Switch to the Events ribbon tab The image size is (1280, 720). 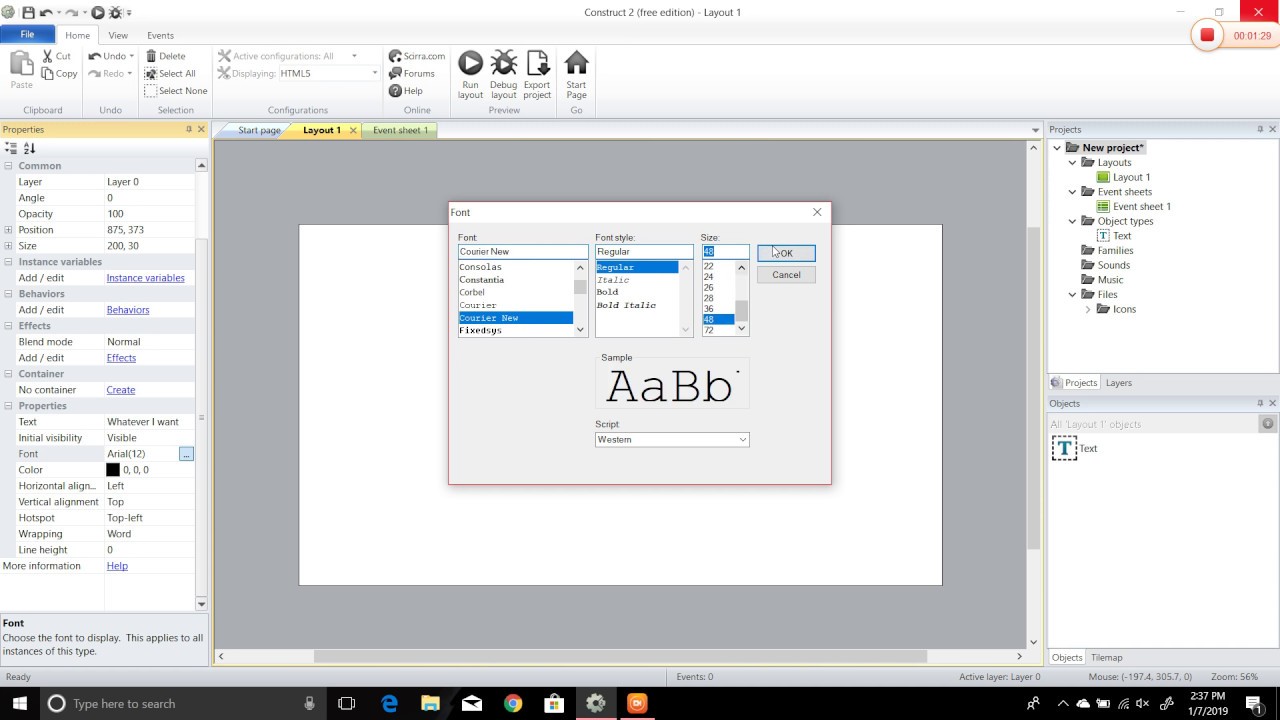pyautogui.click(x=160, y=35)
